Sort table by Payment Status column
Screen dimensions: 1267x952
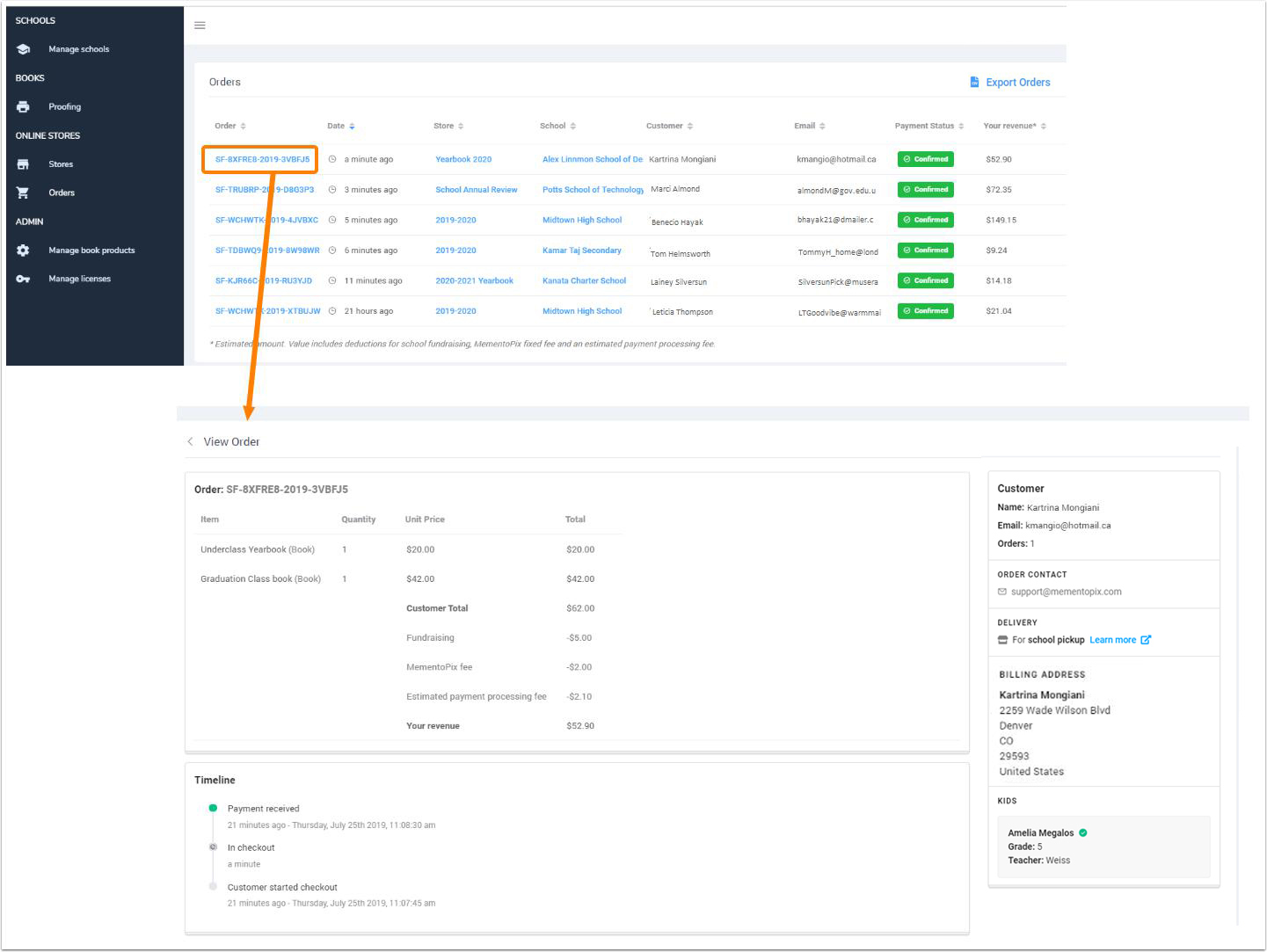(x=929, y=126)
